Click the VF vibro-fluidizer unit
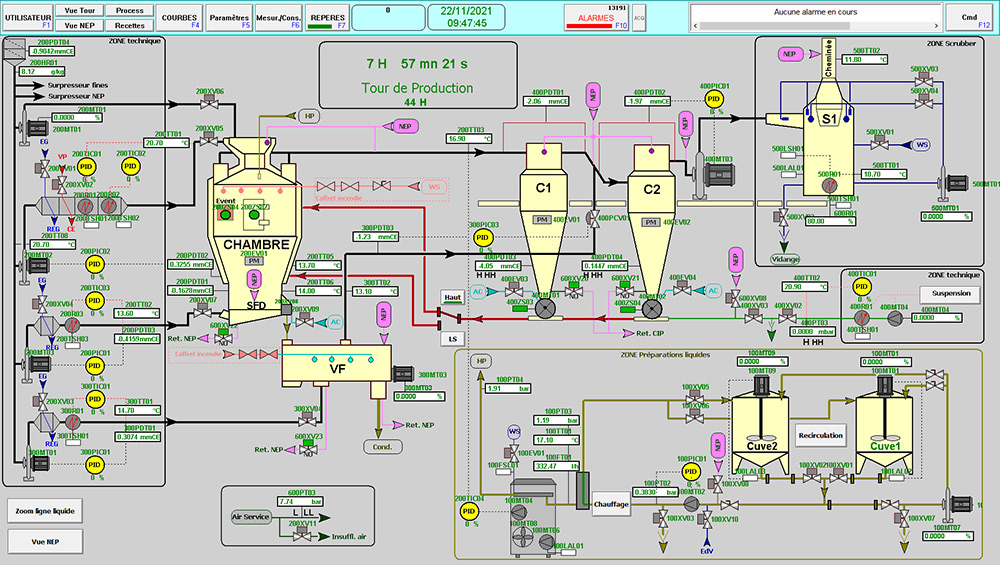This screenshot has width=1000, height=565. pos(337,365)
